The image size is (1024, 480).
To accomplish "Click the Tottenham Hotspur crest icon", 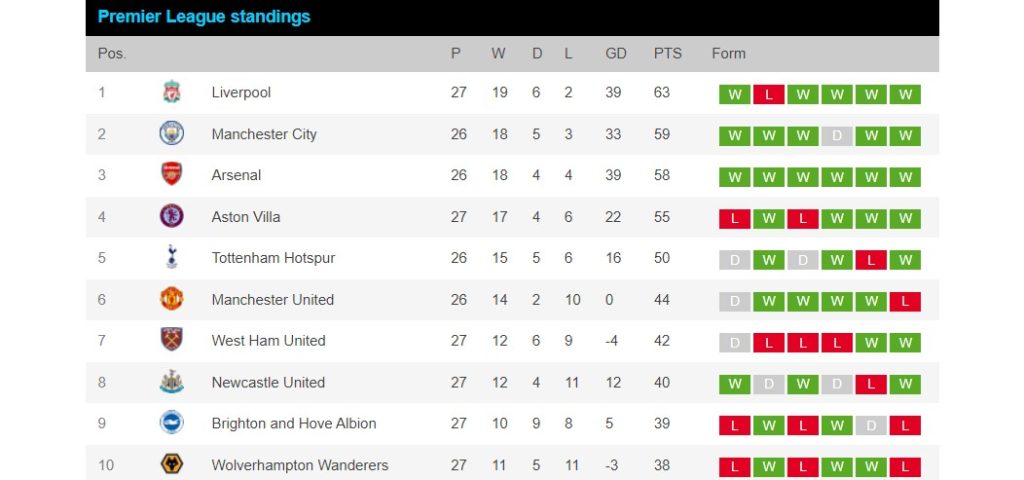I will click(172, 258).
